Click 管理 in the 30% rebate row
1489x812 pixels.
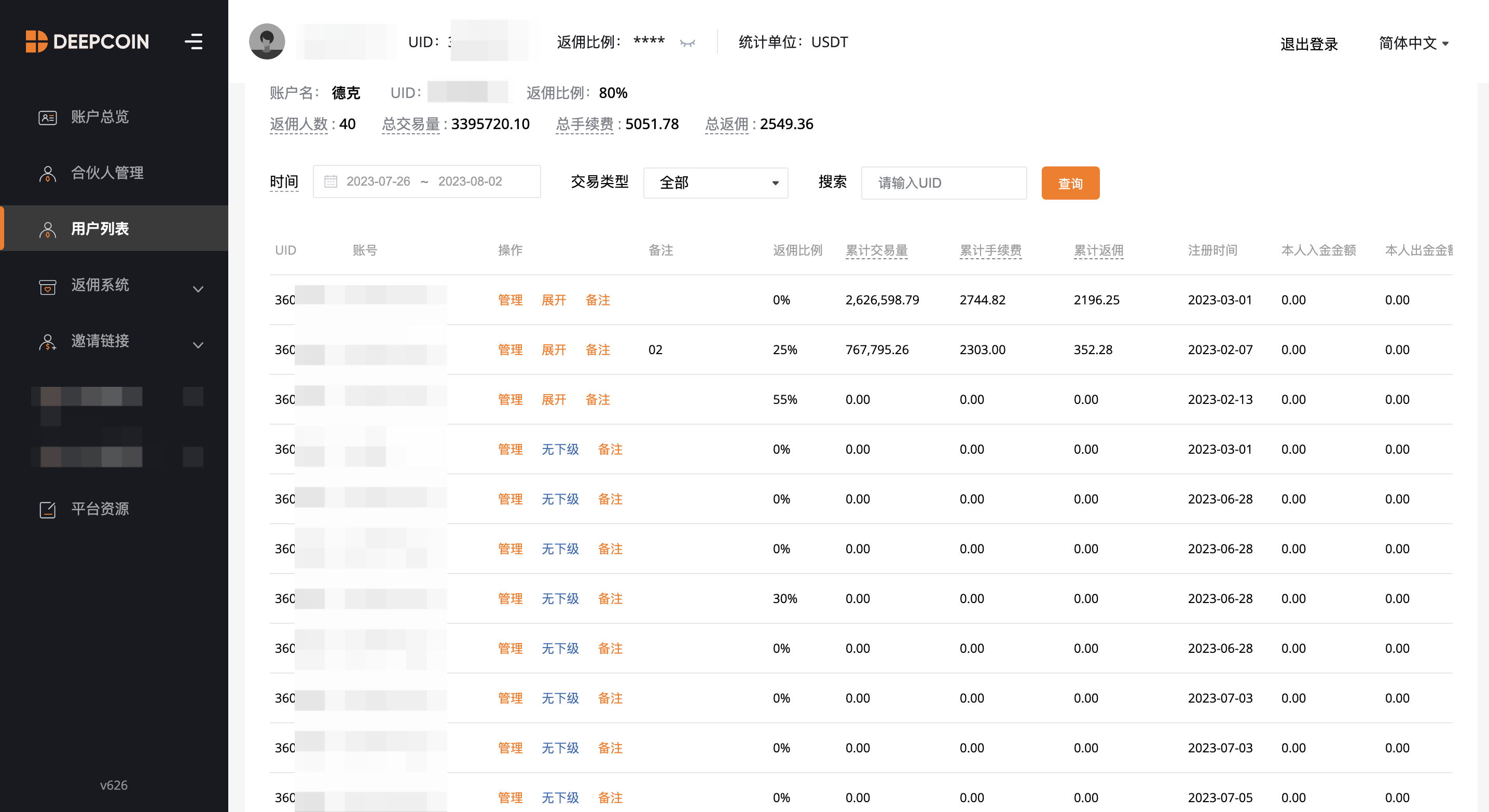click(x=511, y=599)
